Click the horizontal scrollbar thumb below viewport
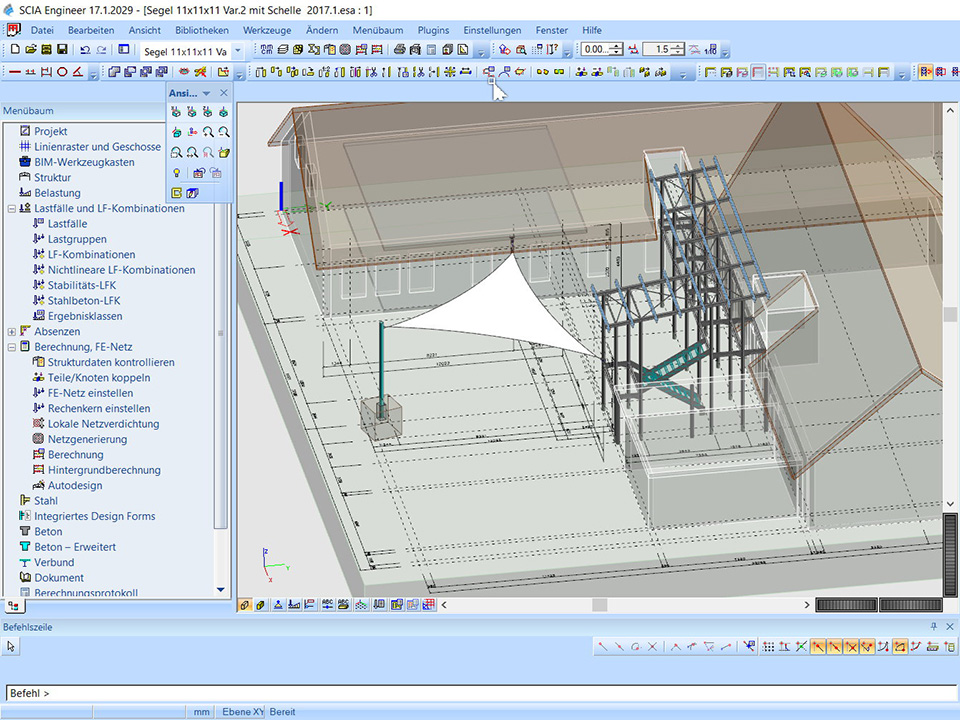 599,605
